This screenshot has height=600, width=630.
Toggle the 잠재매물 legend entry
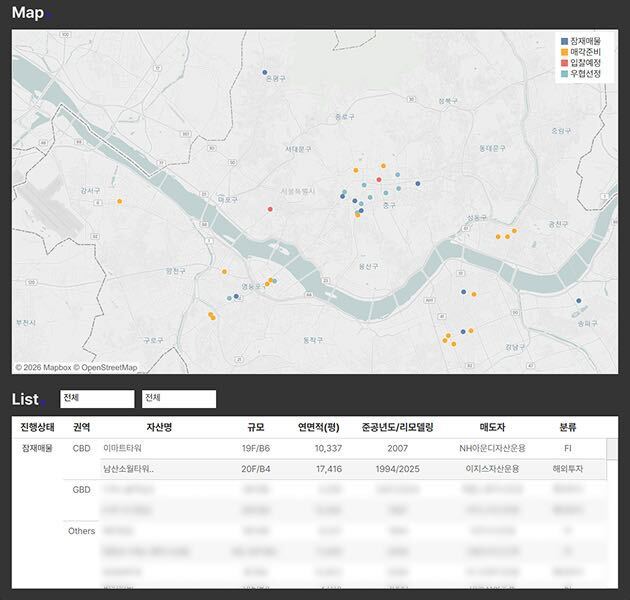click(585, 40)
